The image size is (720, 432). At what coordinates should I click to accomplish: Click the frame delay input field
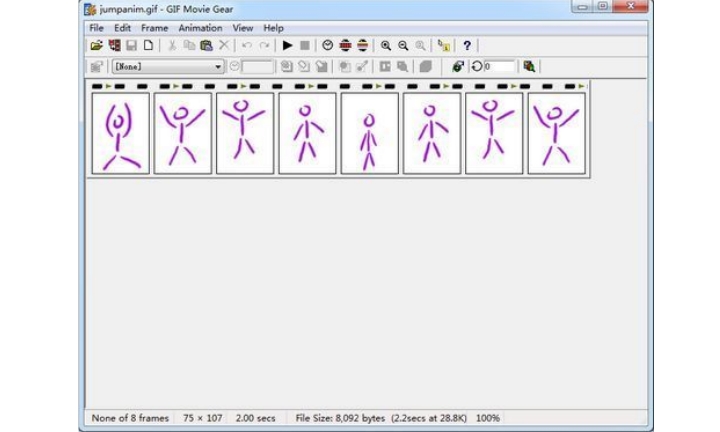click(258, 67)
